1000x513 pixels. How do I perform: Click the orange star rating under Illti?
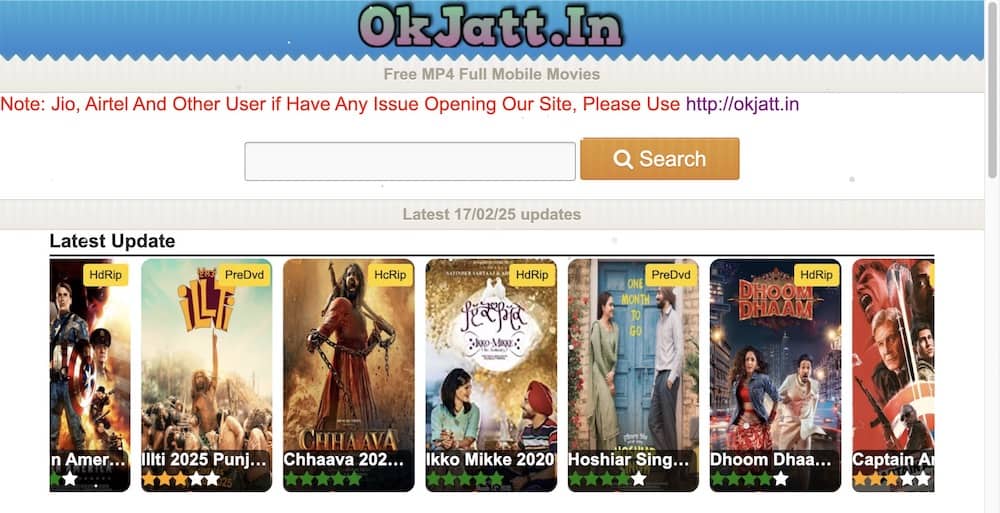[181, 479]
